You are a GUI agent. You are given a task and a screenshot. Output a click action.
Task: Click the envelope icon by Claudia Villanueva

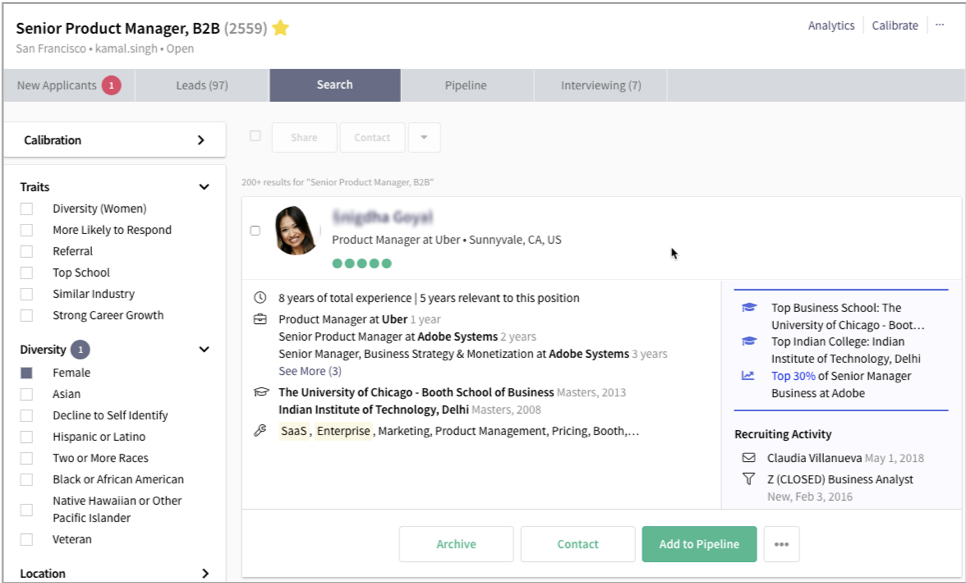[x=749, y=457]
